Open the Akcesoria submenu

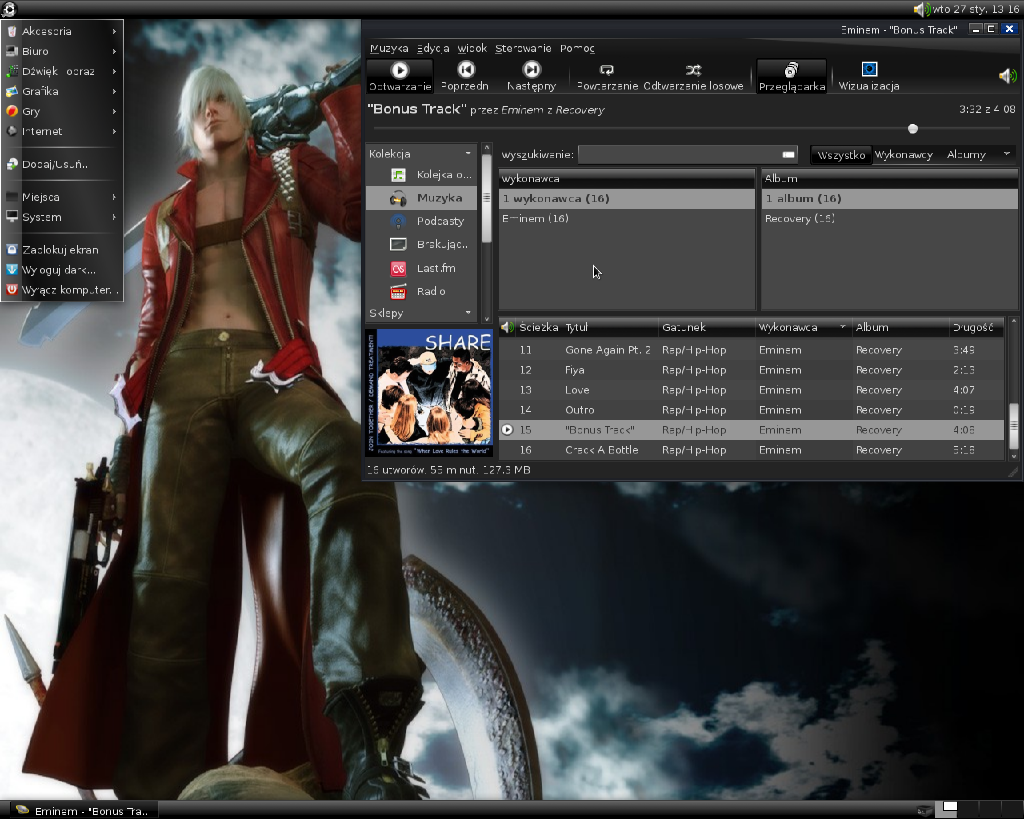coord(62,31)
